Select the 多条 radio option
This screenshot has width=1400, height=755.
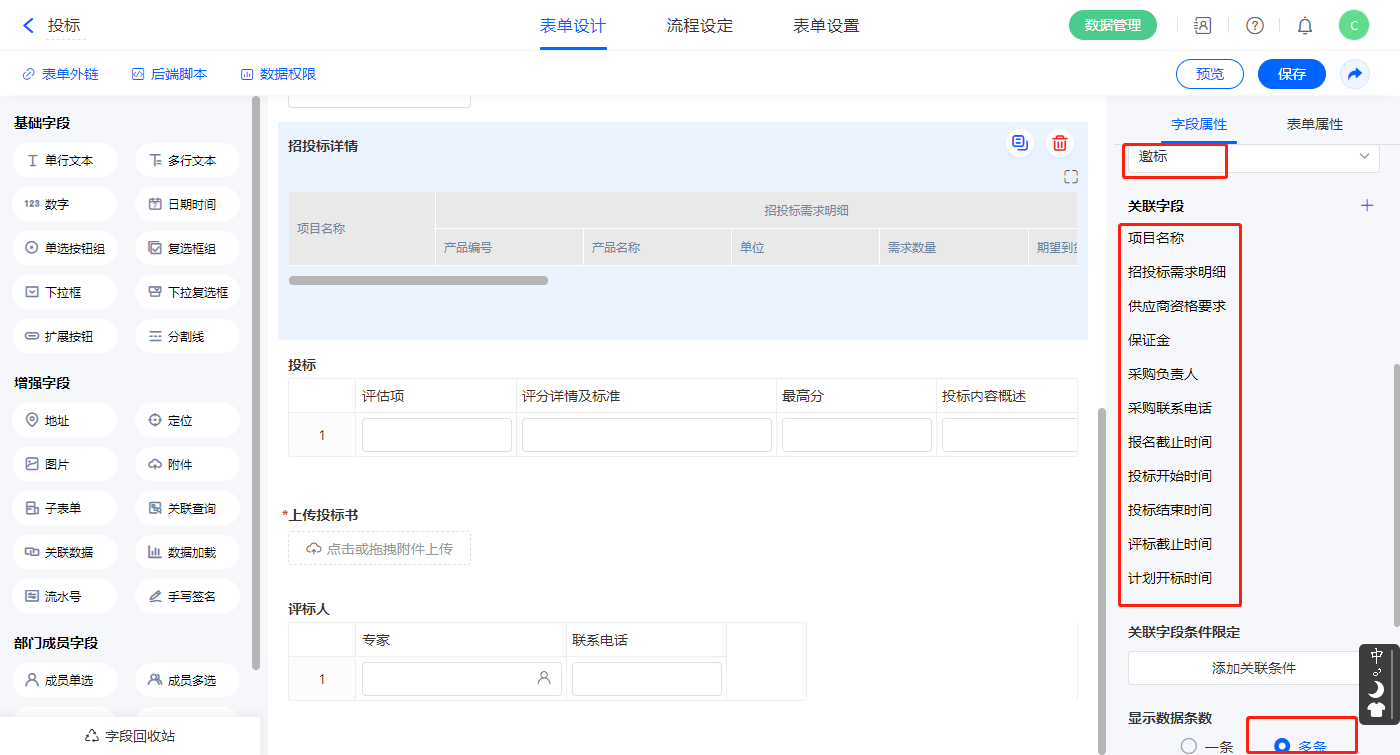click(x=1282, y=745)
